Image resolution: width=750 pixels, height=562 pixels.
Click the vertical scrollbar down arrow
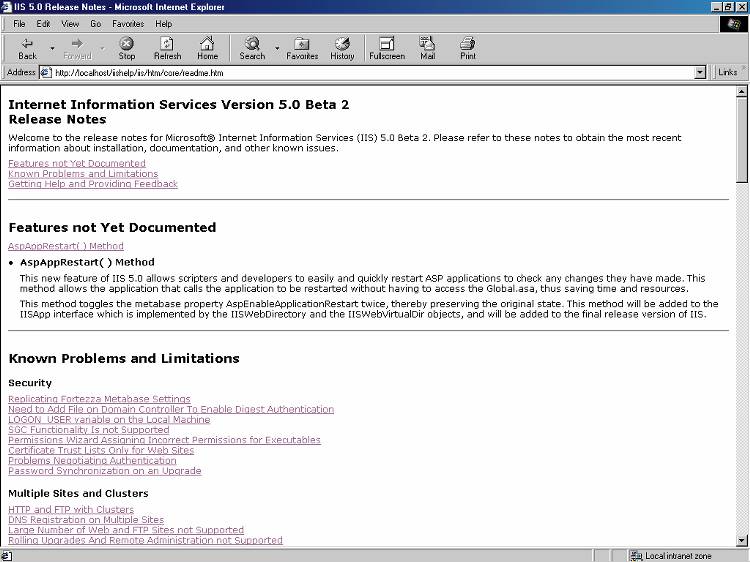[x=741, y=541]
